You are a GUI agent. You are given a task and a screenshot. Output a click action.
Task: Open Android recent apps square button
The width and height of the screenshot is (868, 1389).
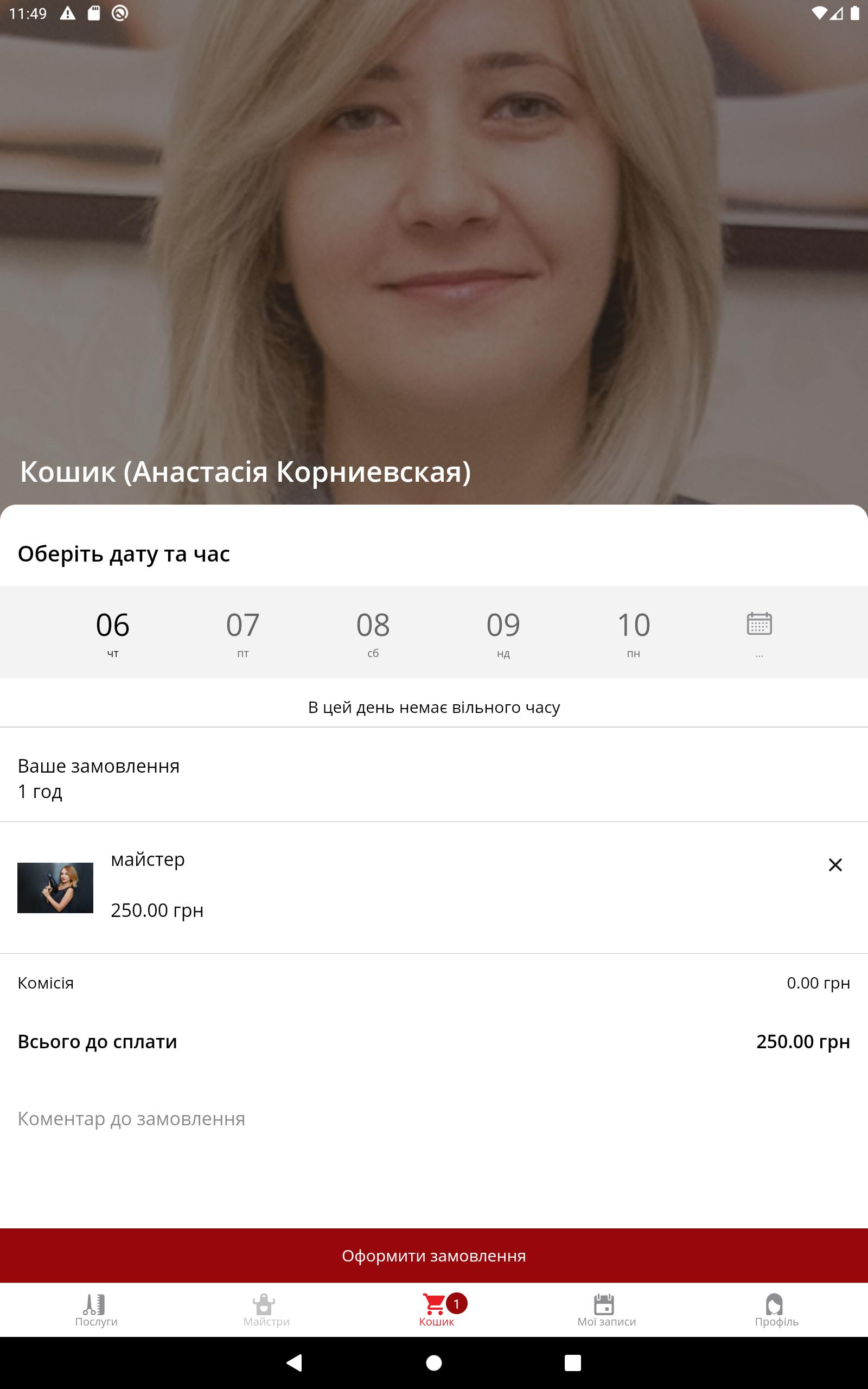[x=573, y=1362]
